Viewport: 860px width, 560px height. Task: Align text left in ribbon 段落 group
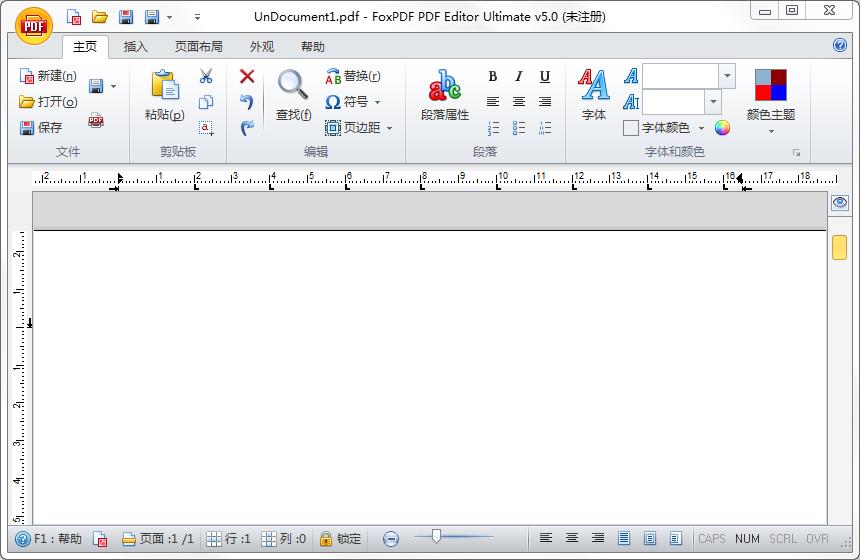[493, 102]
